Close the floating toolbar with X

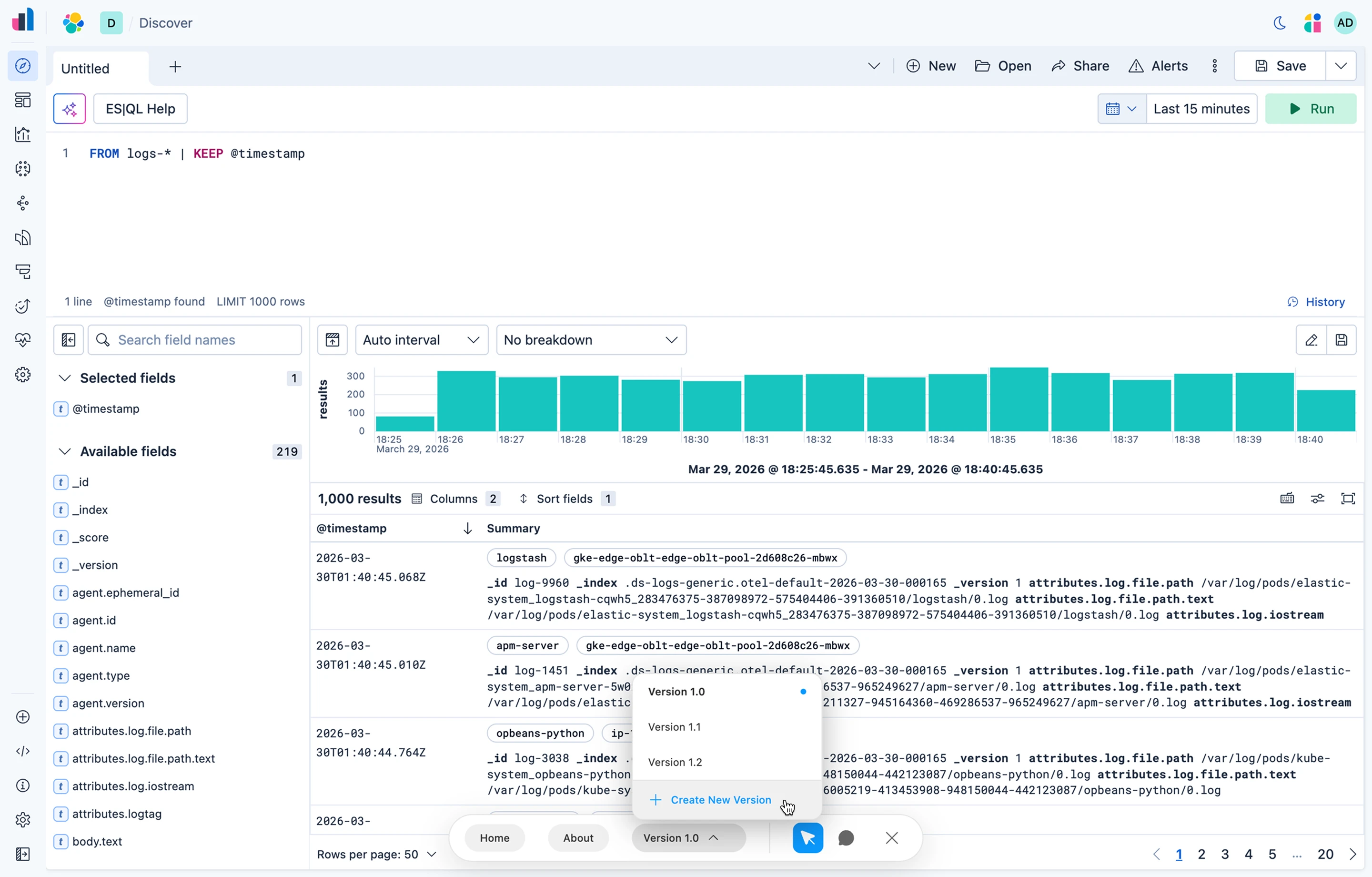coord(892,837)
